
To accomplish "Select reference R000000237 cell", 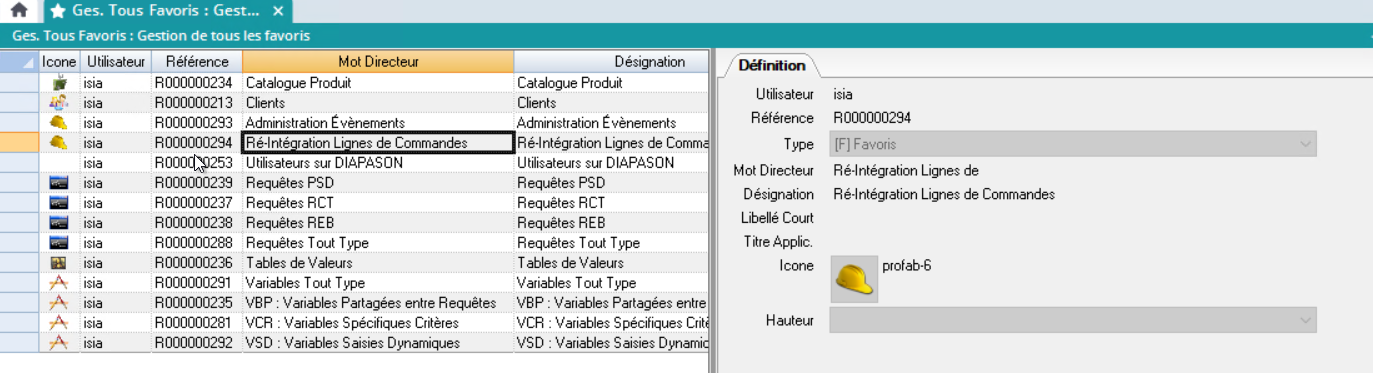I will [x=197, y=203].
